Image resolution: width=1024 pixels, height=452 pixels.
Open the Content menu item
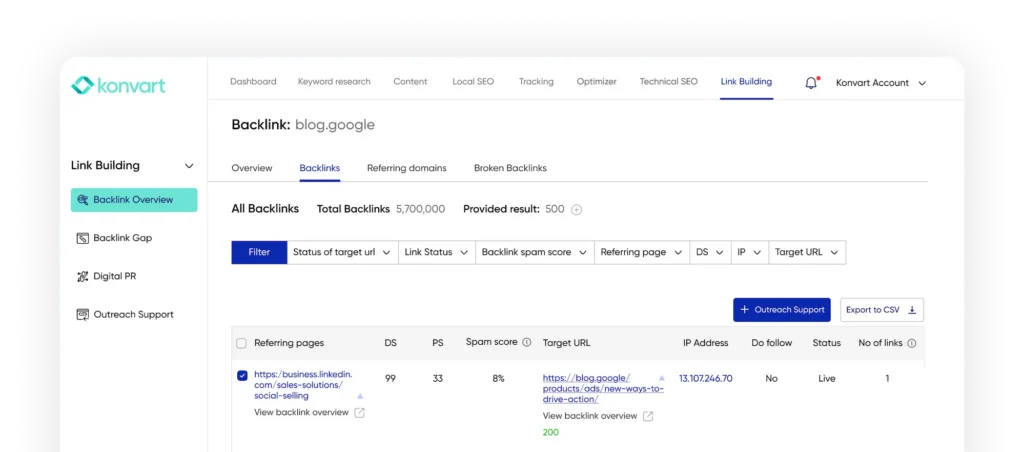[x=410, y=82]
